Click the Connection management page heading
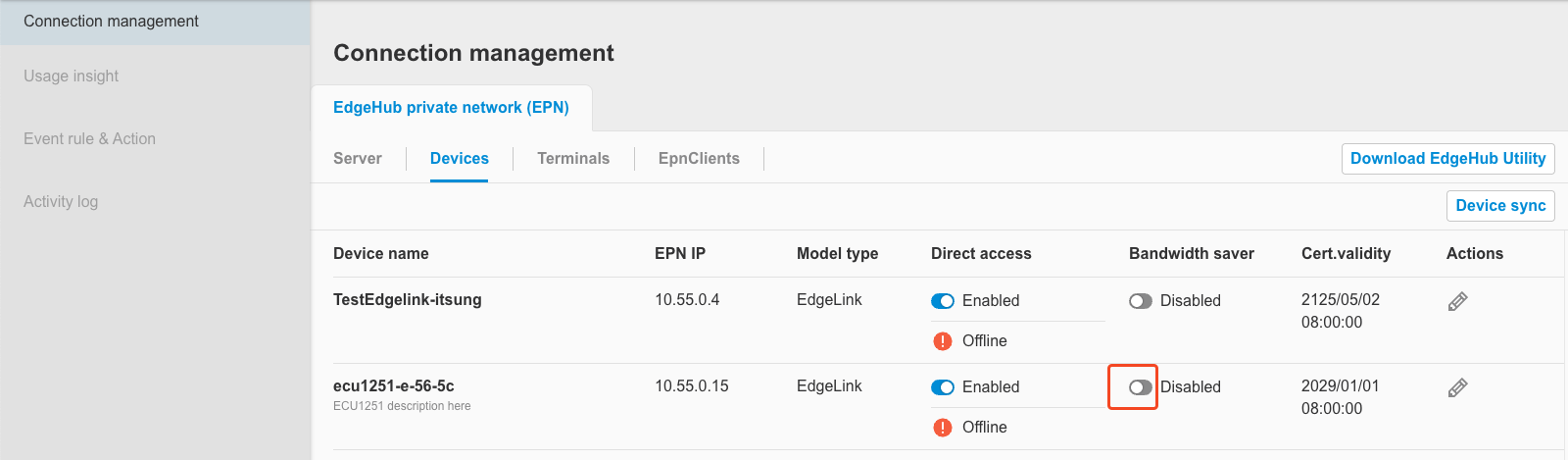 (473, 53)
